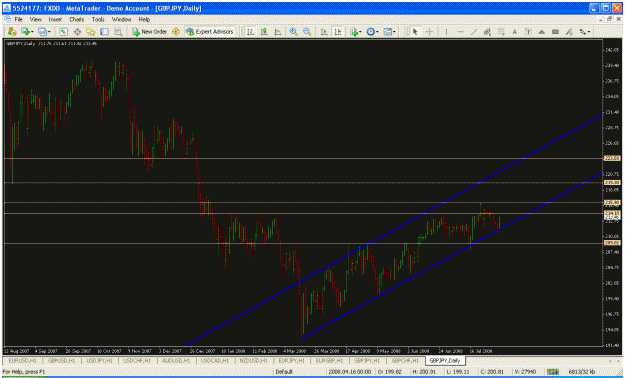Screen dimensions: 625x378
Task: Open the Insert menu
Action: (55, 19)
